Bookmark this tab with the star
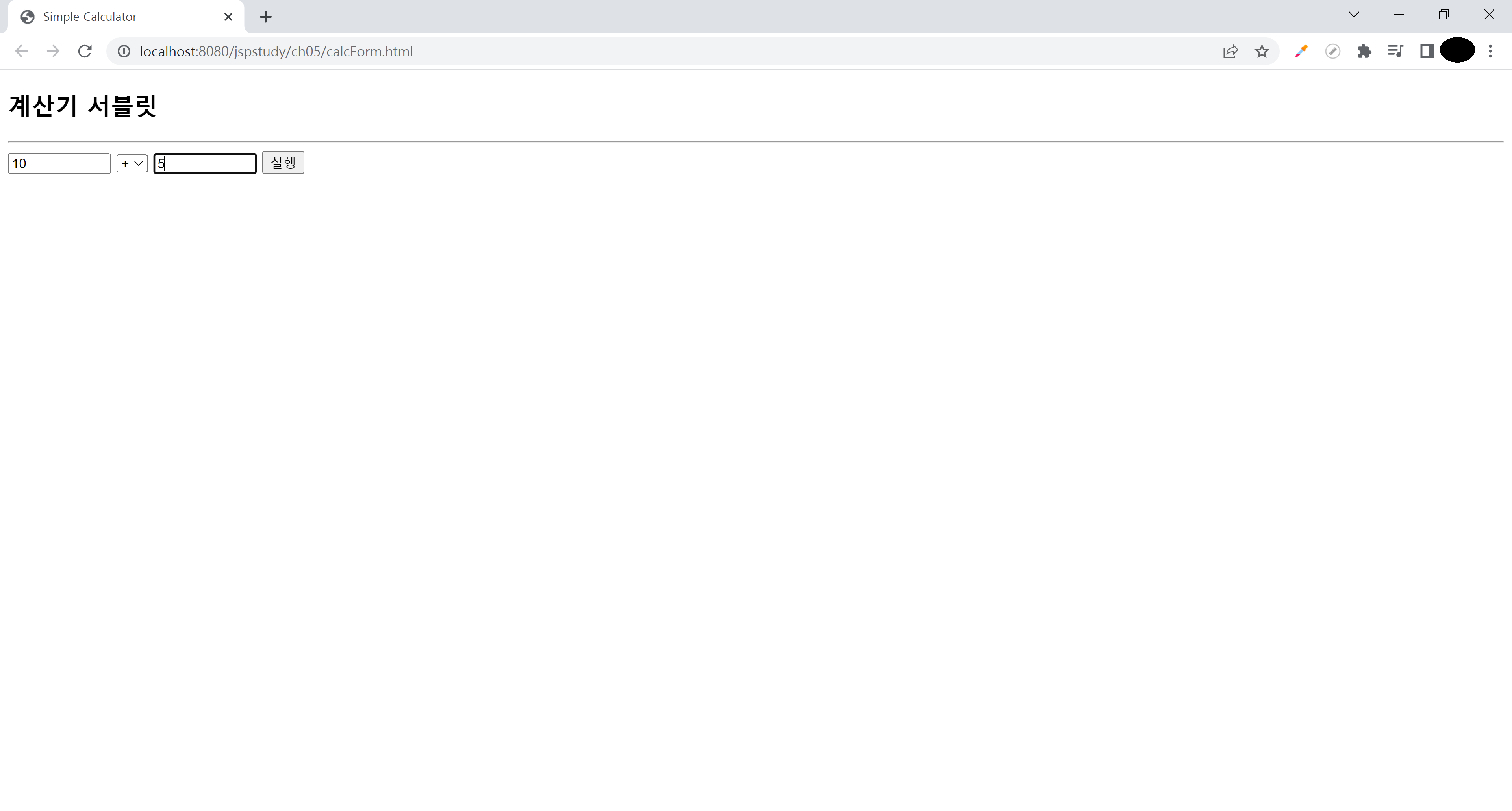Screen dimensions: 1512x811 1262,52
